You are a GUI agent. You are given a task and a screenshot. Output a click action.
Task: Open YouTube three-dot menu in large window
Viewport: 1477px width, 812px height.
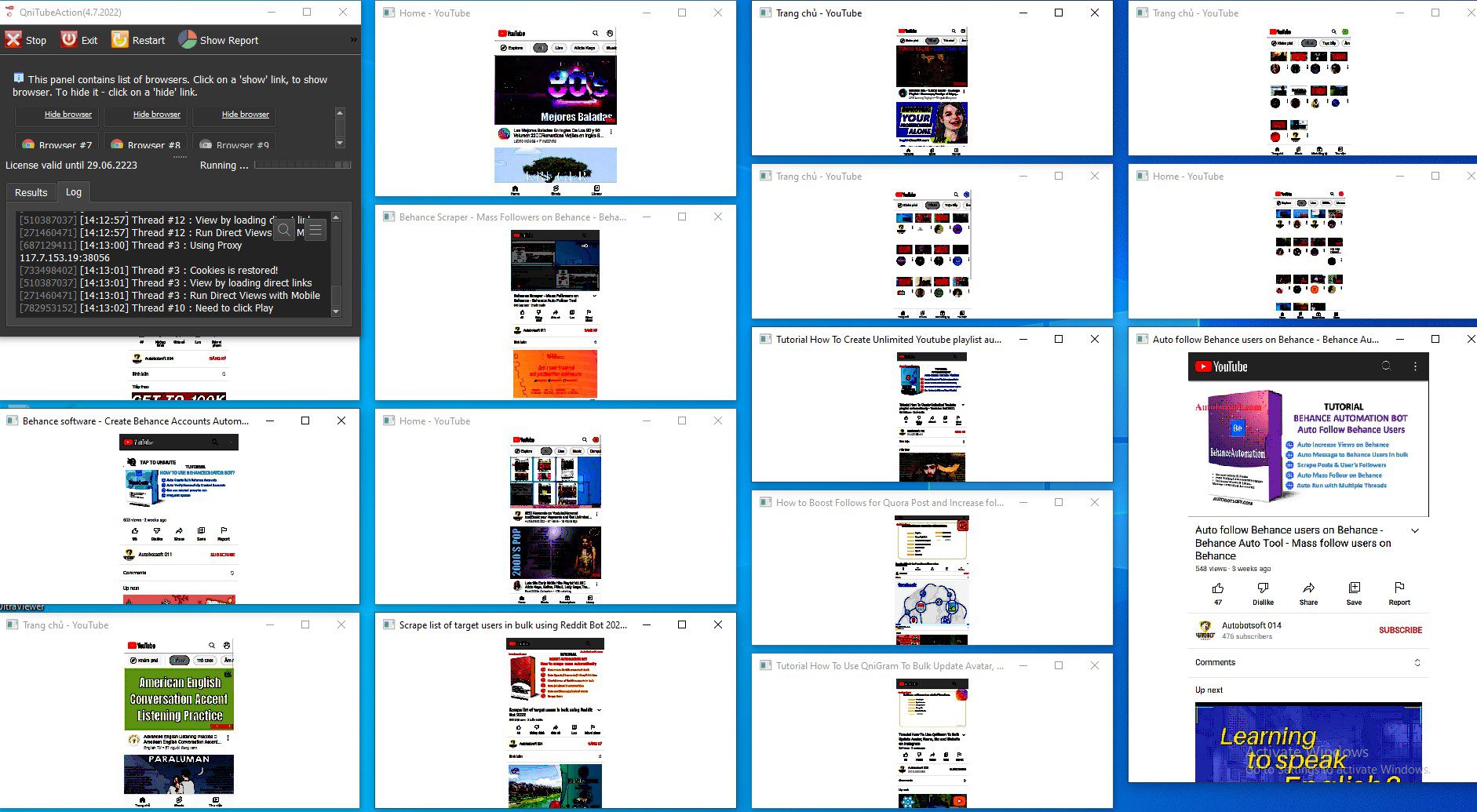click(x=1415, y=366)
